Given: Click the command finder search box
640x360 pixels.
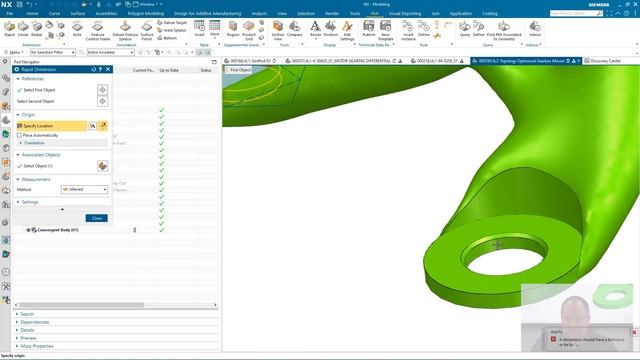Looking at the screenshot, I should tap(573, 13).
